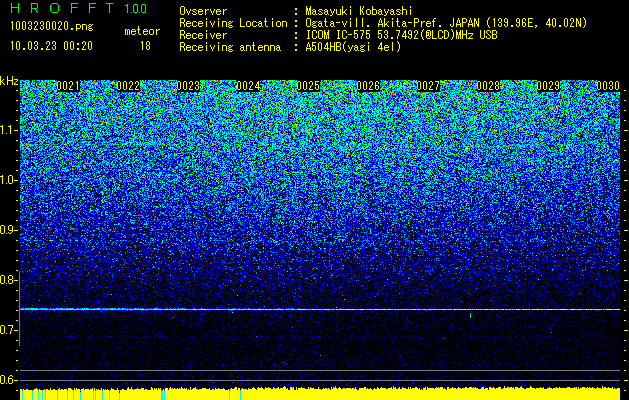Click the 0027 time marker
The image size is (629, 400).
[x=428, y=86]
